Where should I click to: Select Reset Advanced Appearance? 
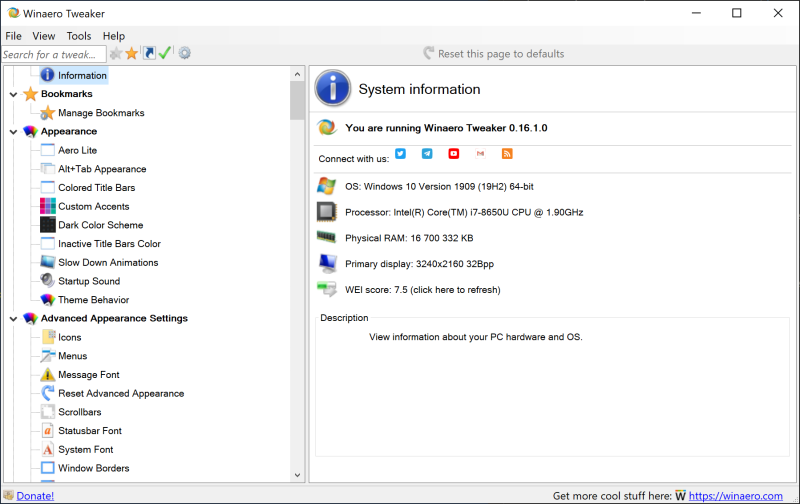tap(121, 393)
